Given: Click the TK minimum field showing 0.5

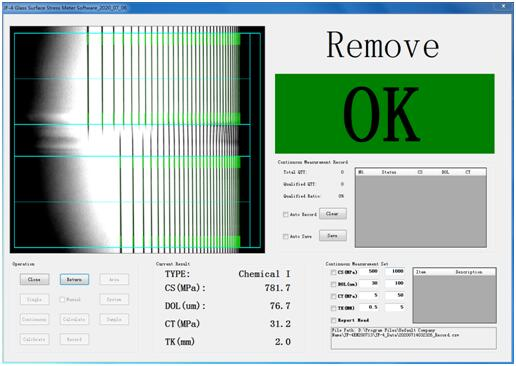Looking at the screenshot, I should (x=369, y=307).
